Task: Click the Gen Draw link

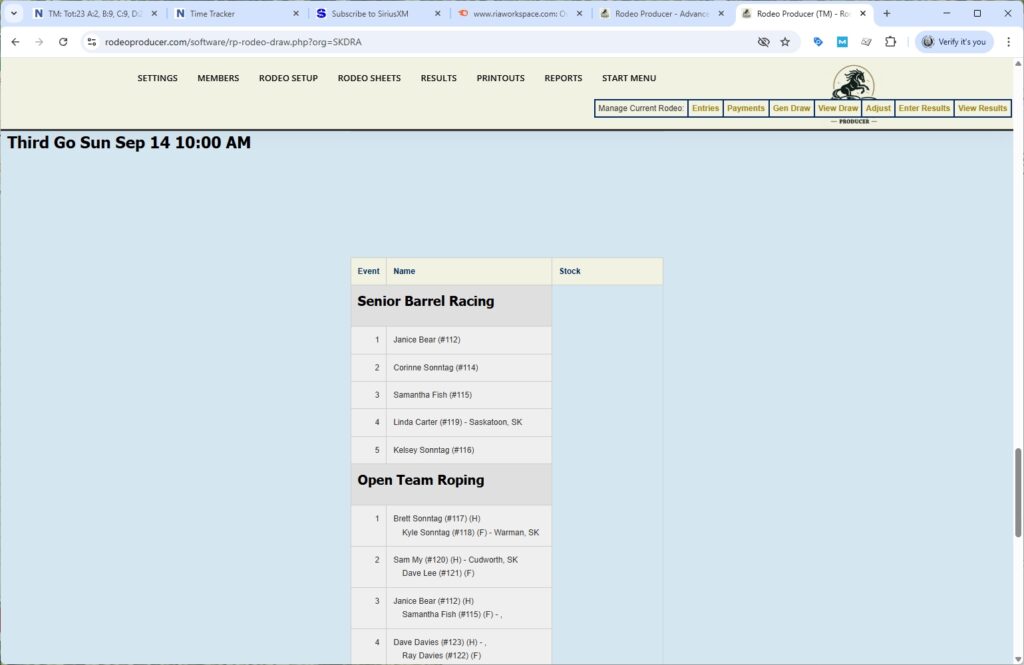Action: coord(791,108)
